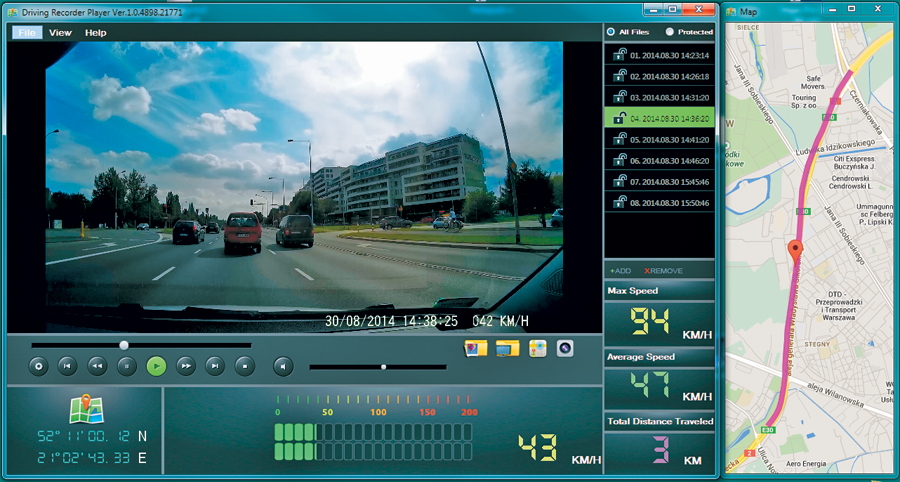Click the +ADD button
900x482 pixels.
tap(620, 271)
